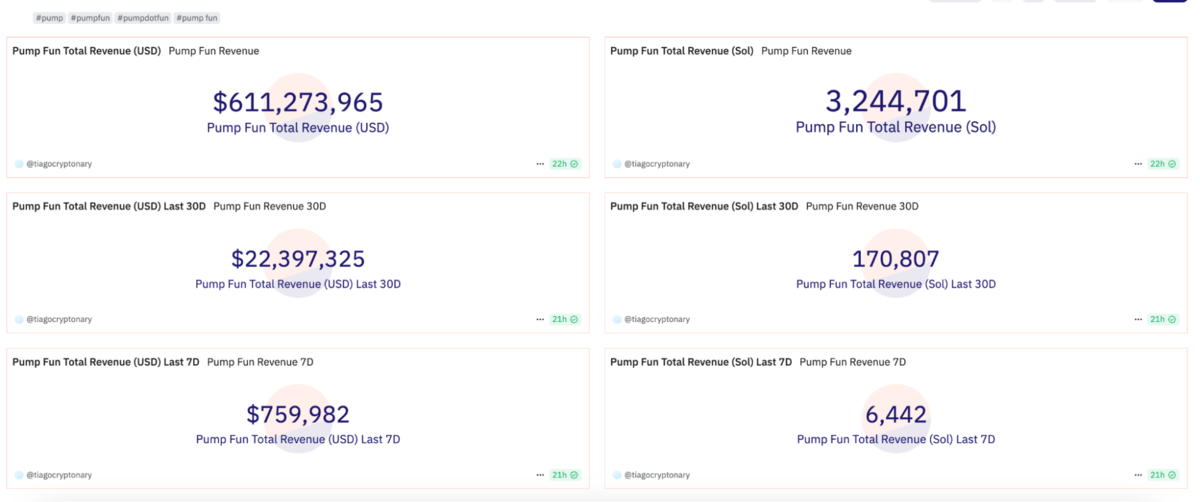
Task: Click caption under the 6,442 value
Action: [896, 439]
